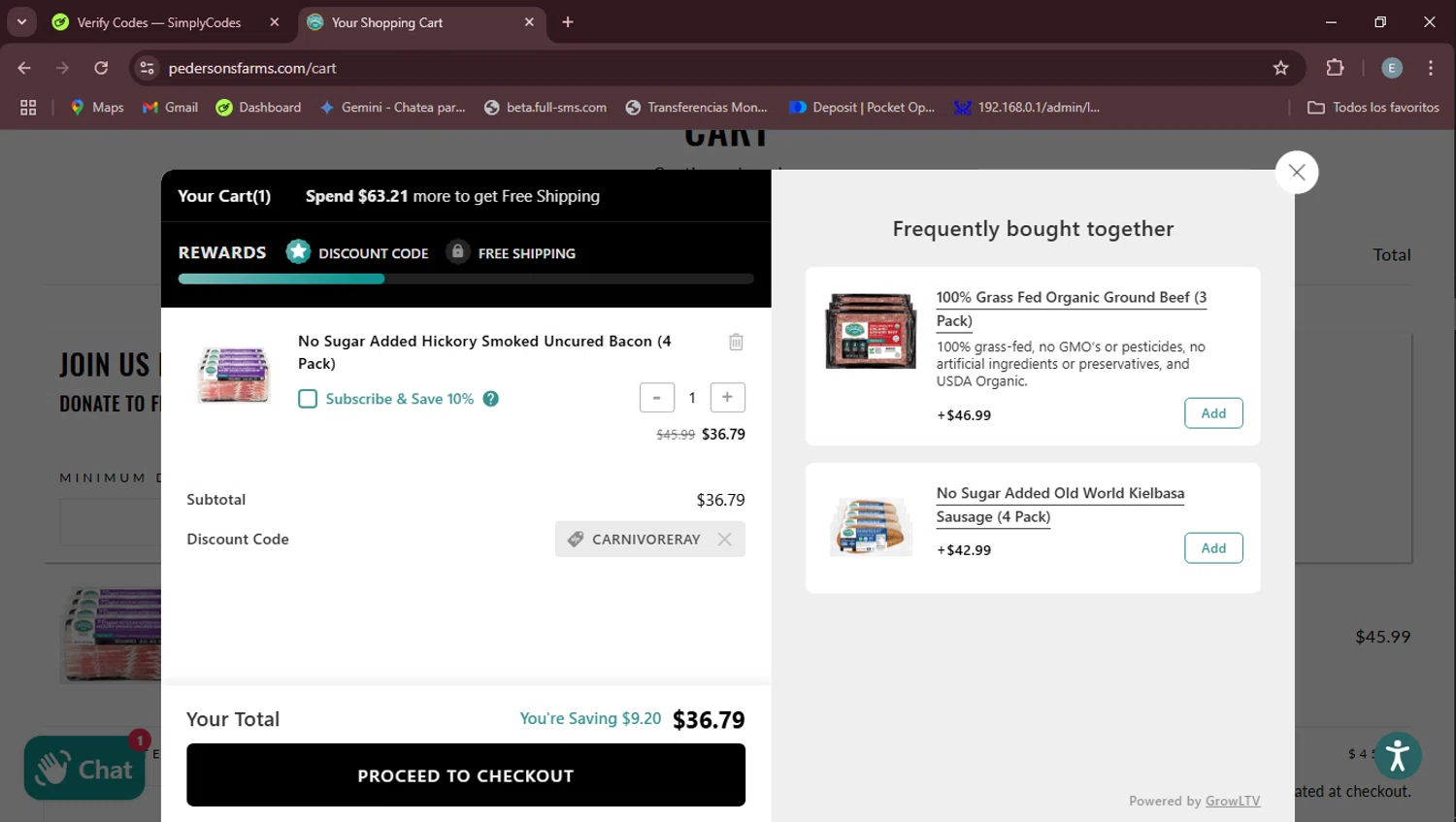Open the beta.full-sms.com bookmark
This screenshot has height=822, width=1456.
coord(546,108)
